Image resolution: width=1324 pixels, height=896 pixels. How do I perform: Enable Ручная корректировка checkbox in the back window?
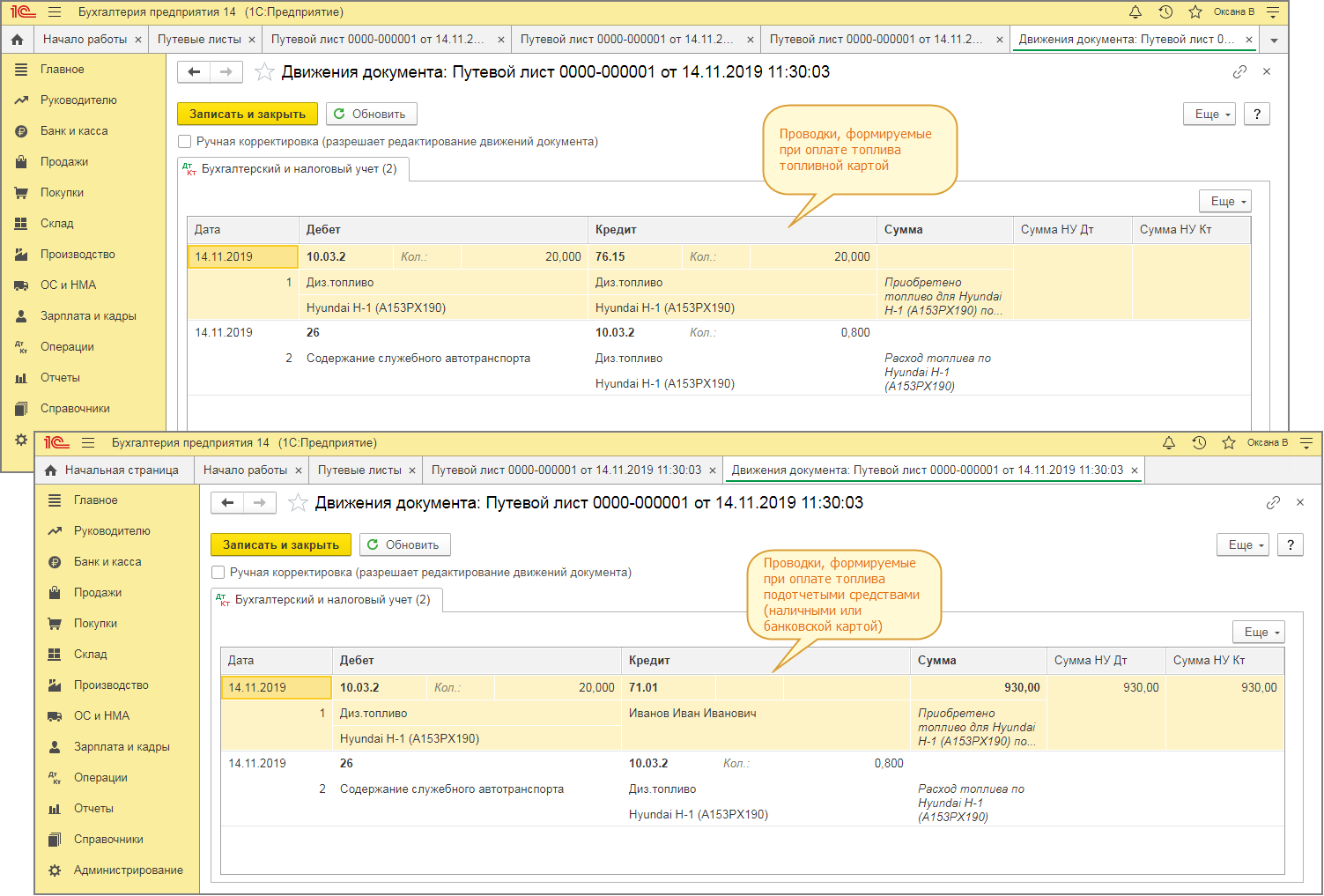click(x=184, y=142)
